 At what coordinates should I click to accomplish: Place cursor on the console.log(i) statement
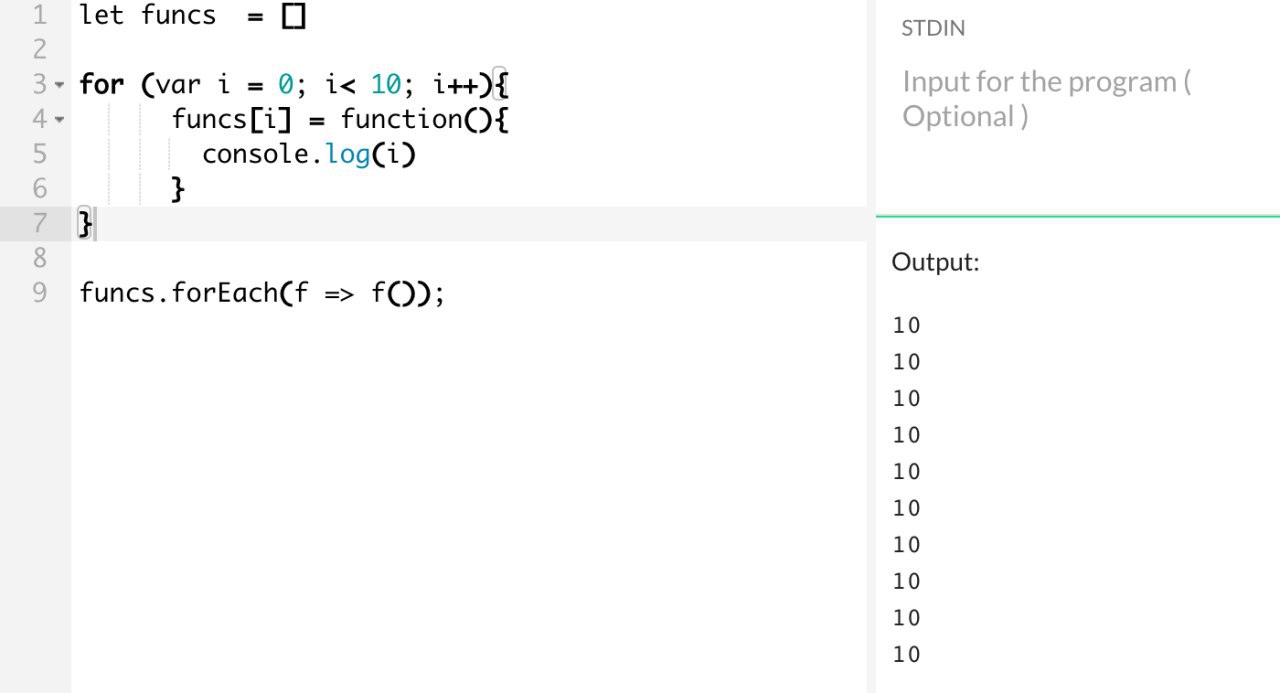coord(308,154)
